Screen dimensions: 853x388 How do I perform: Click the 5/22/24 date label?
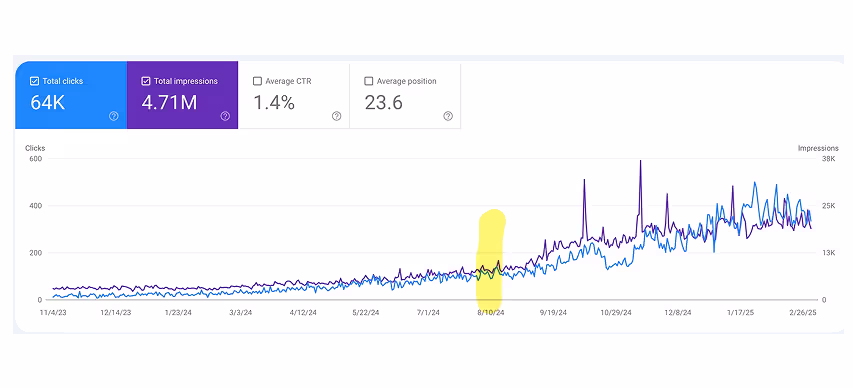[x=367, y=313]
